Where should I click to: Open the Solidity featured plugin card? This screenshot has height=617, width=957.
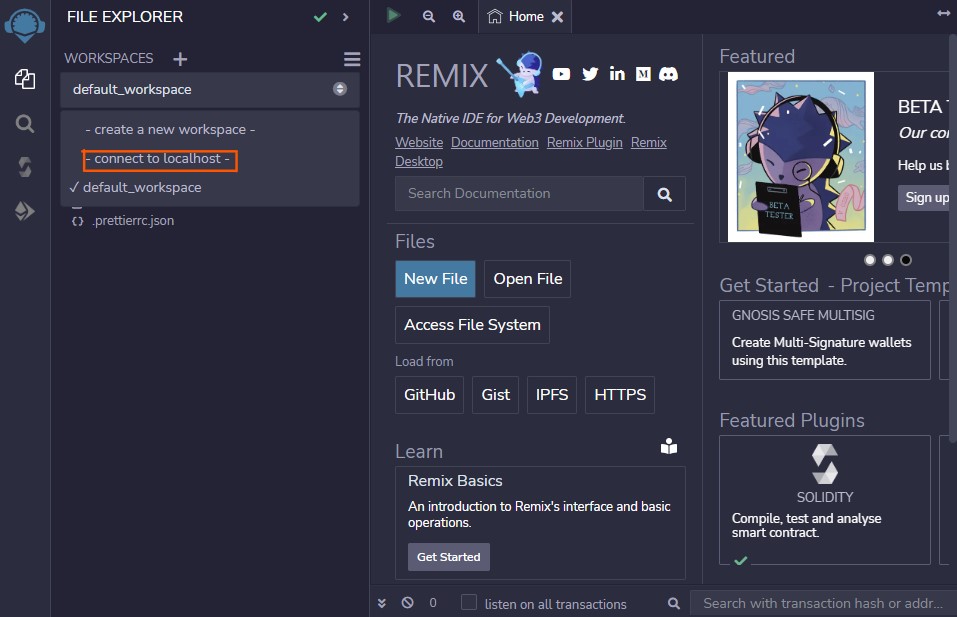[825, 500]
